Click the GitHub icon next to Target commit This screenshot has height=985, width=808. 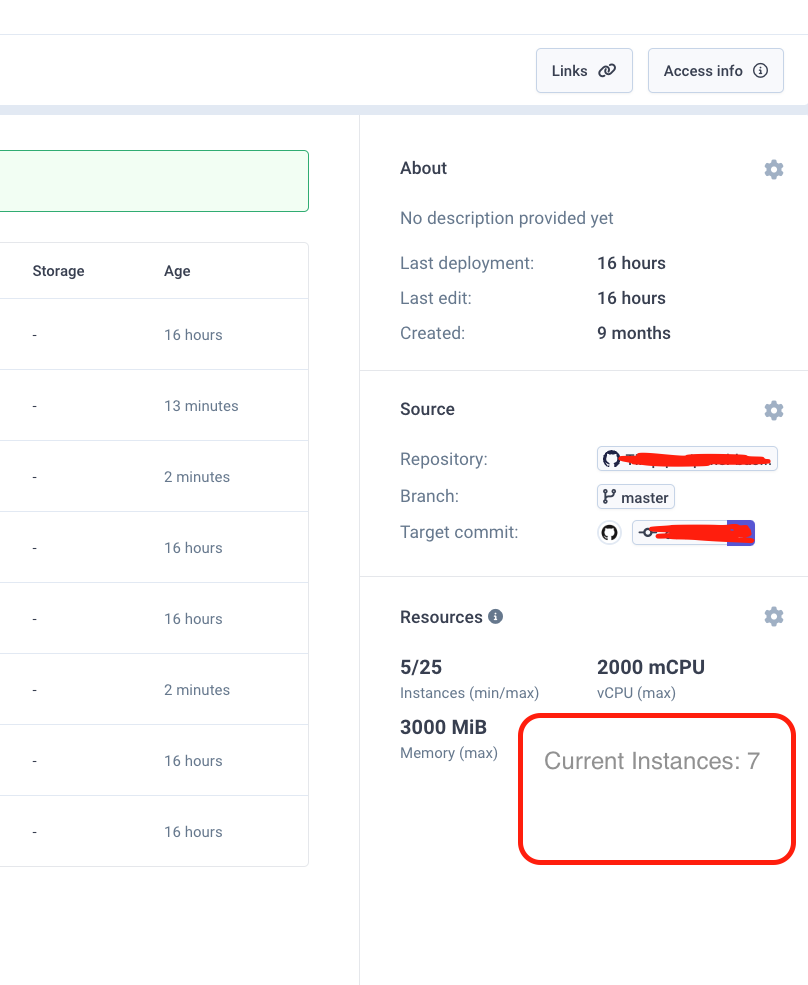(x=609, y=533)
